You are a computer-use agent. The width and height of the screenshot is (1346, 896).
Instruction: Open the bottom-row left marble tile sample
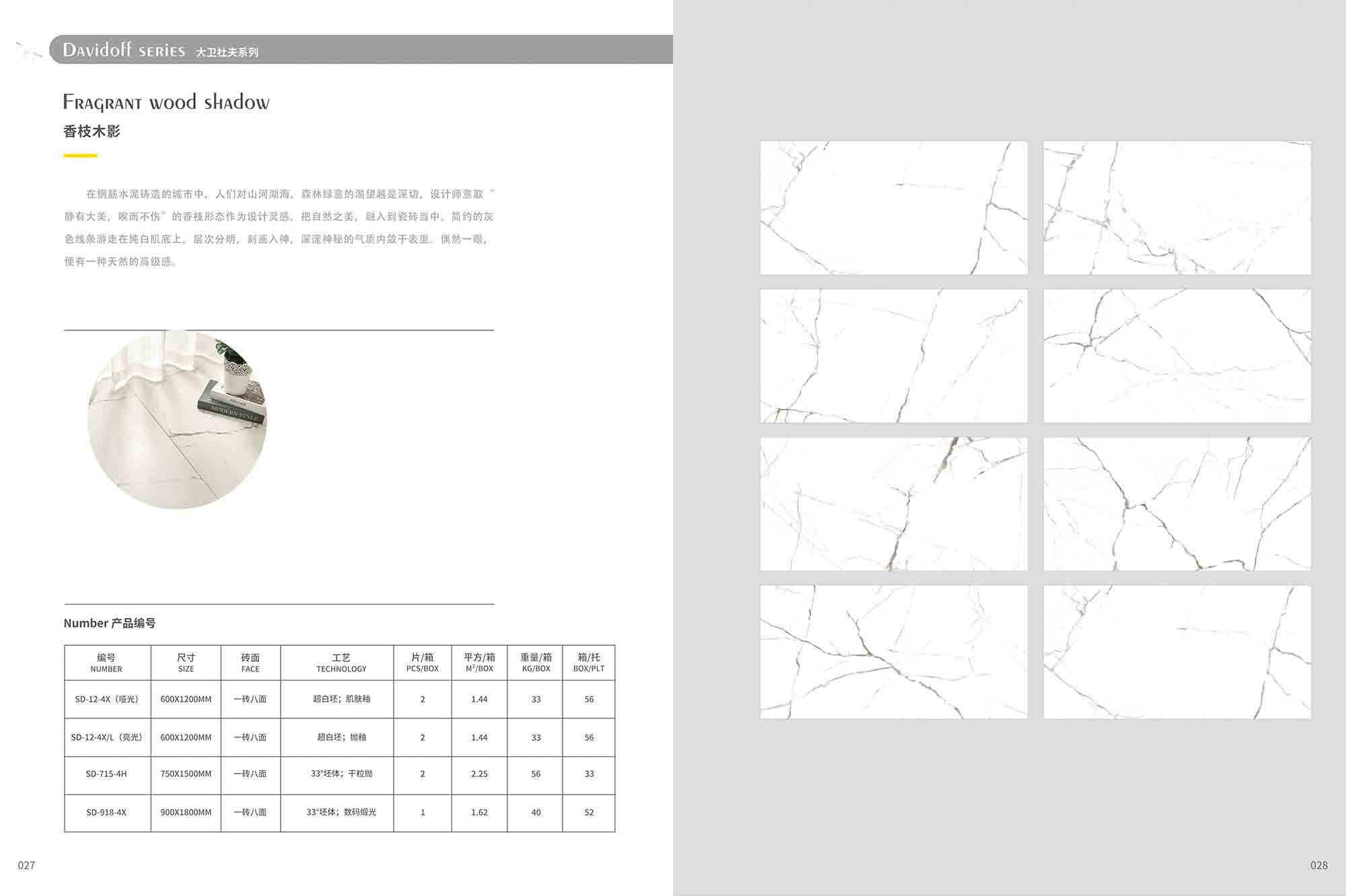(x=894, y=652)
